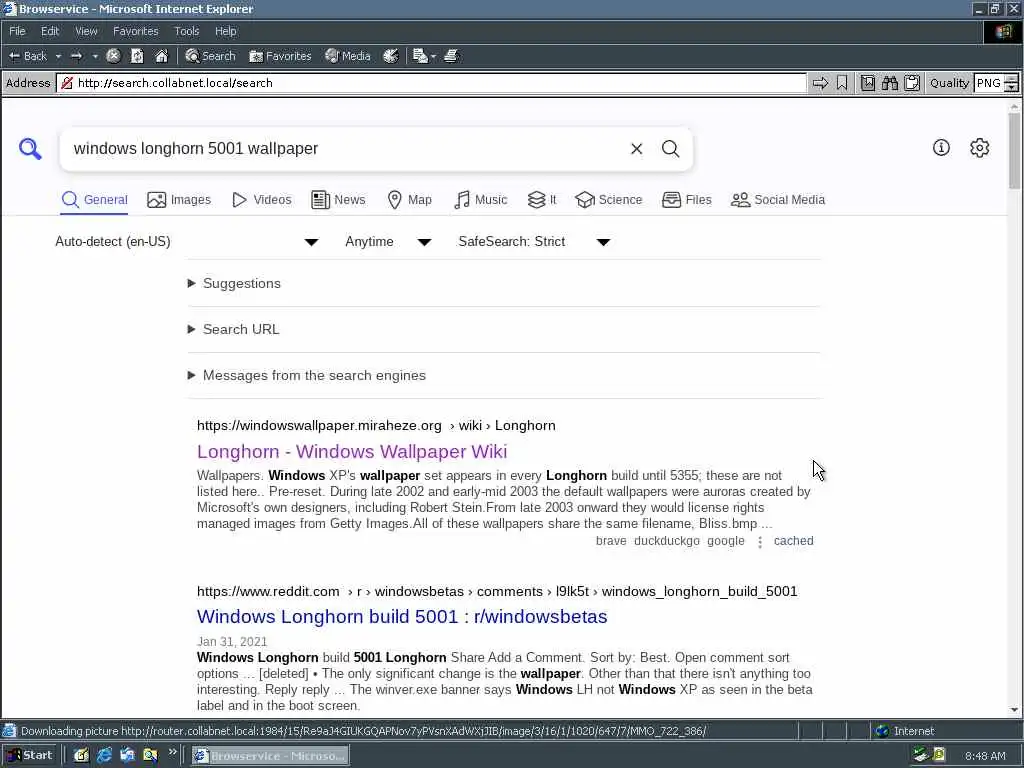The width and height of the screenshot is (1024, 768).
Task: Click the Refresh page icon
Action: coord(137,56)
